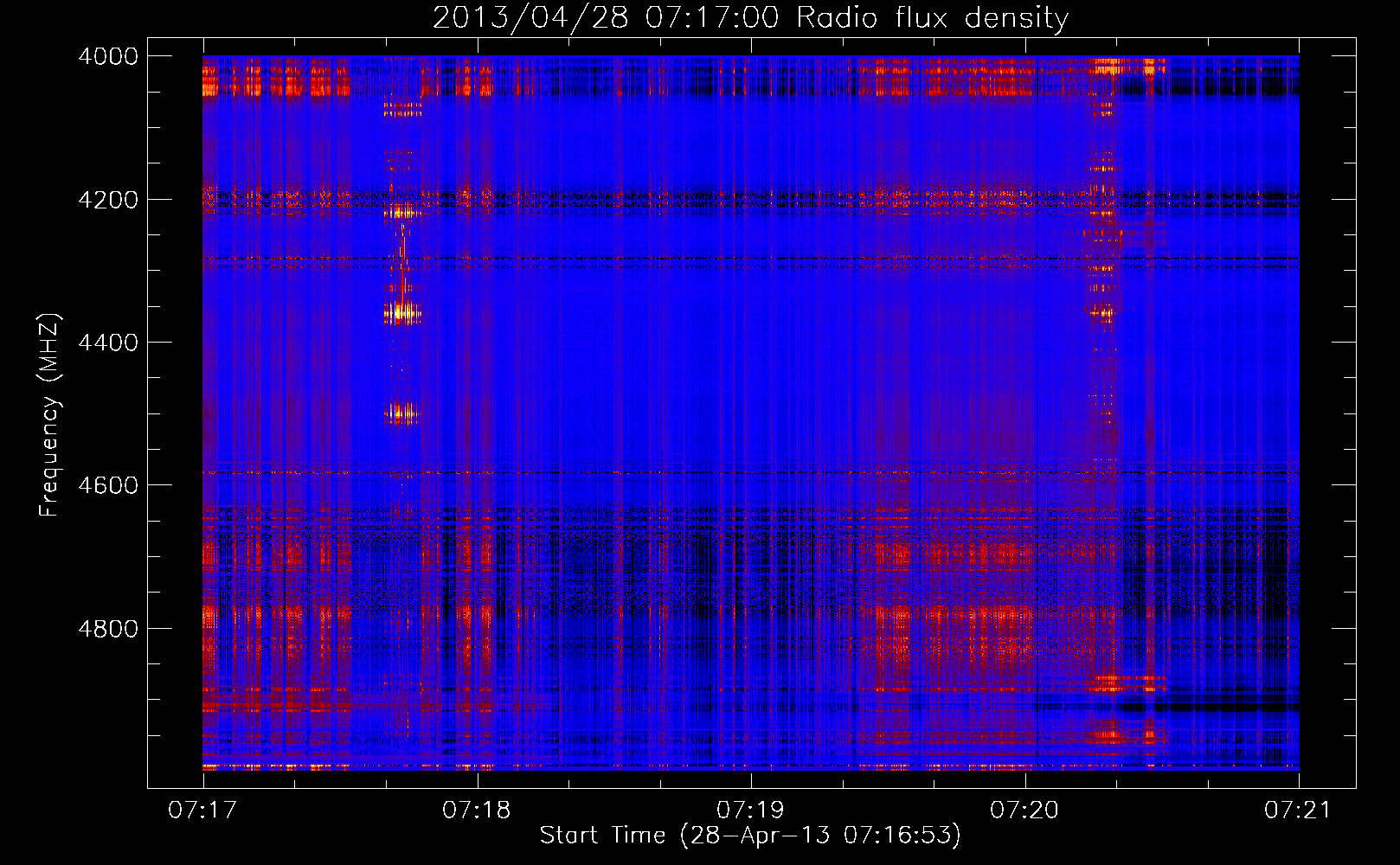Click the 07:17 time tick label

(202, 811)
